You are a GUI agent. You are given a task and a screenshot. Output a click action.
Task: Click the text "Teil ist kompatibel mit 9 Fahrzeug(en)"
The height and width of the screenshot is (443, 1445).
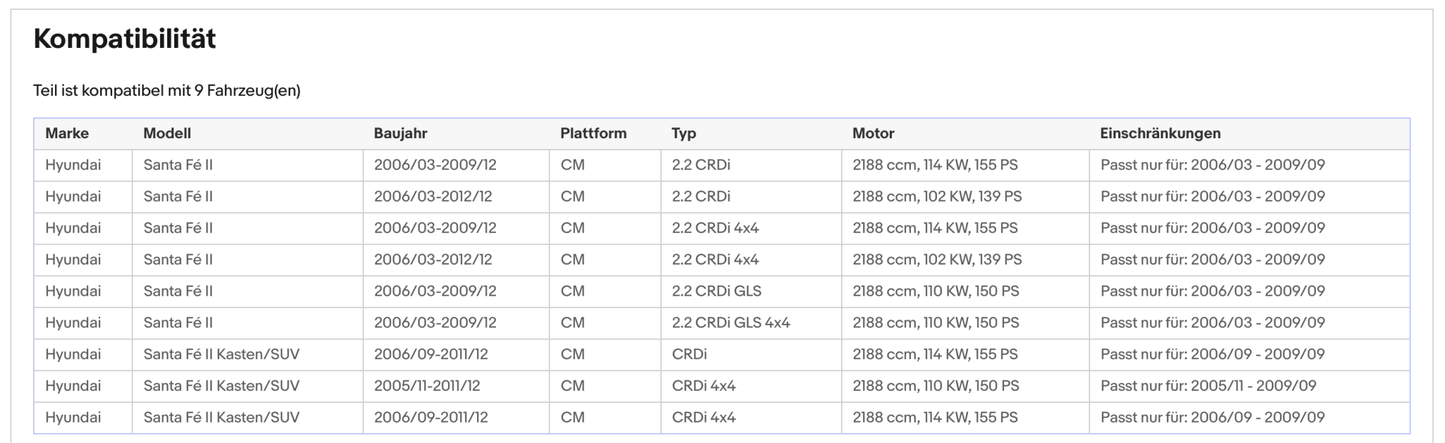click(x=167, y=91)
